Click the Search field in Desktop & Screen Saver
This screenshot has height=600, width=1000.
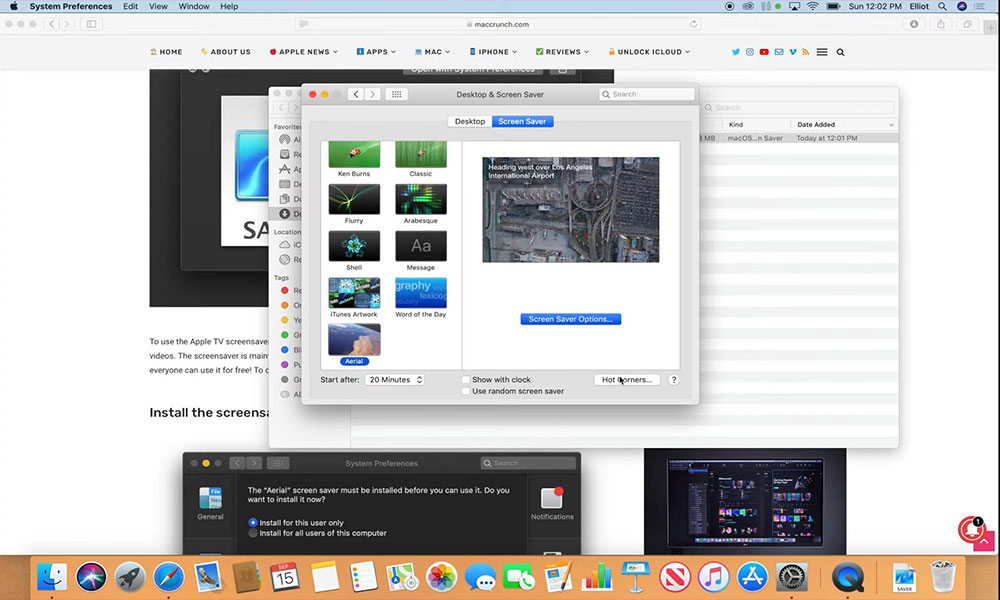tap(647, 94)
